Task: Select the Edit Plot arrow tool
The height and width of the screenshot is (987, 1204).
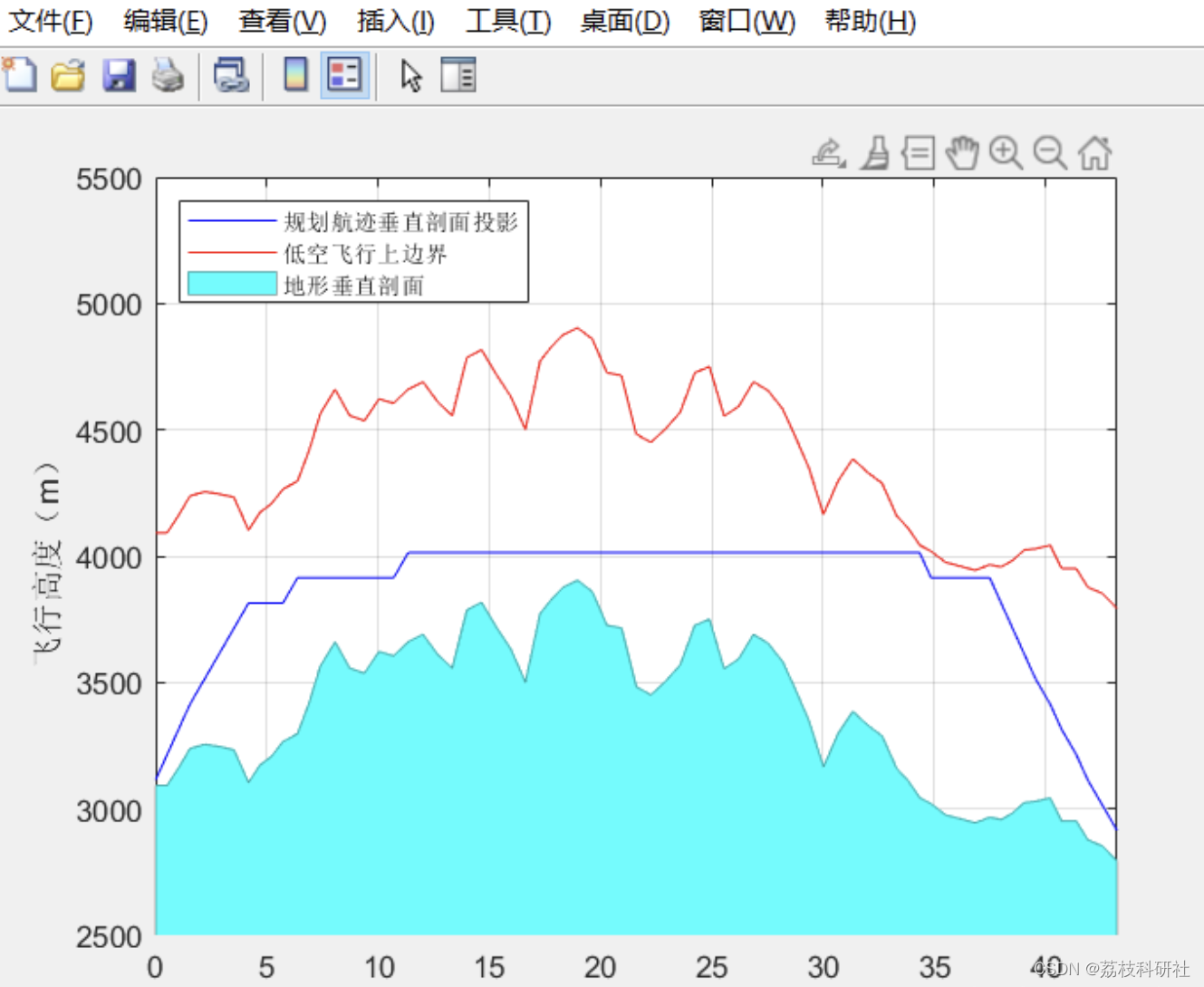Action: click(411, 76)
